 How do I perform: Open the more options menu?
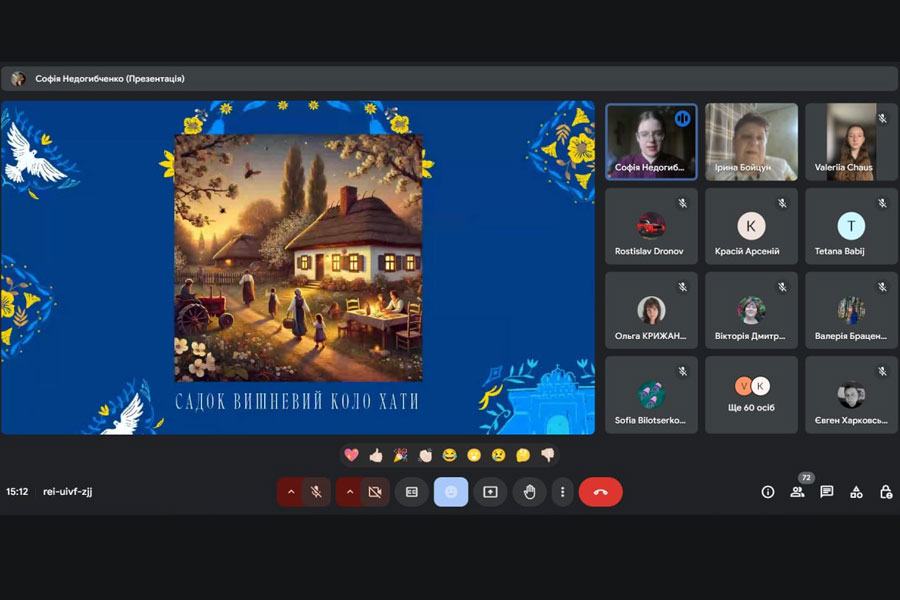pos(562,492)
